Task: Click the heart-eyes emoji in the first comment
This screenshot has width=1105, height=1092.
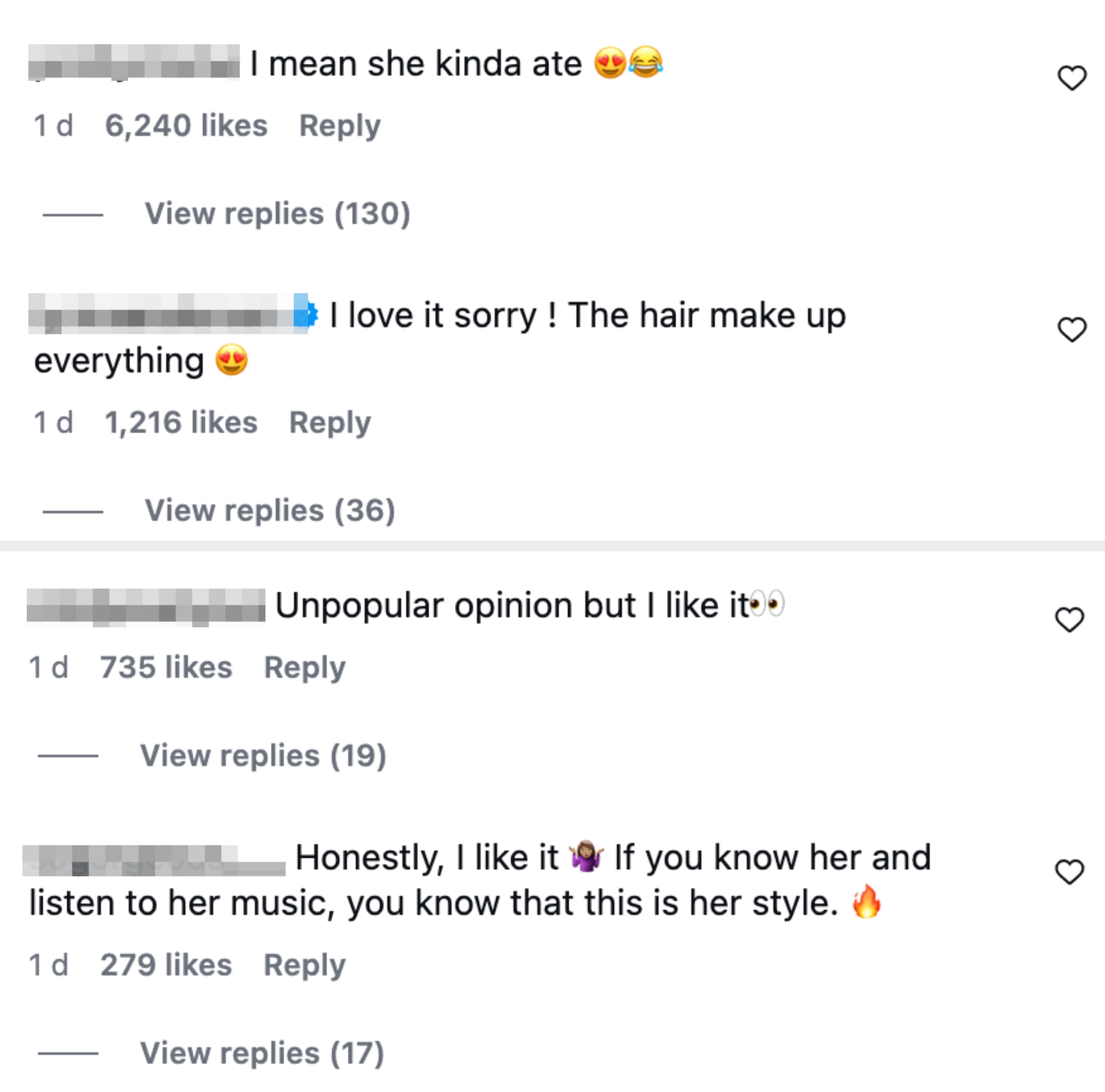Action: pyautogui.click(x=610, y=63)
